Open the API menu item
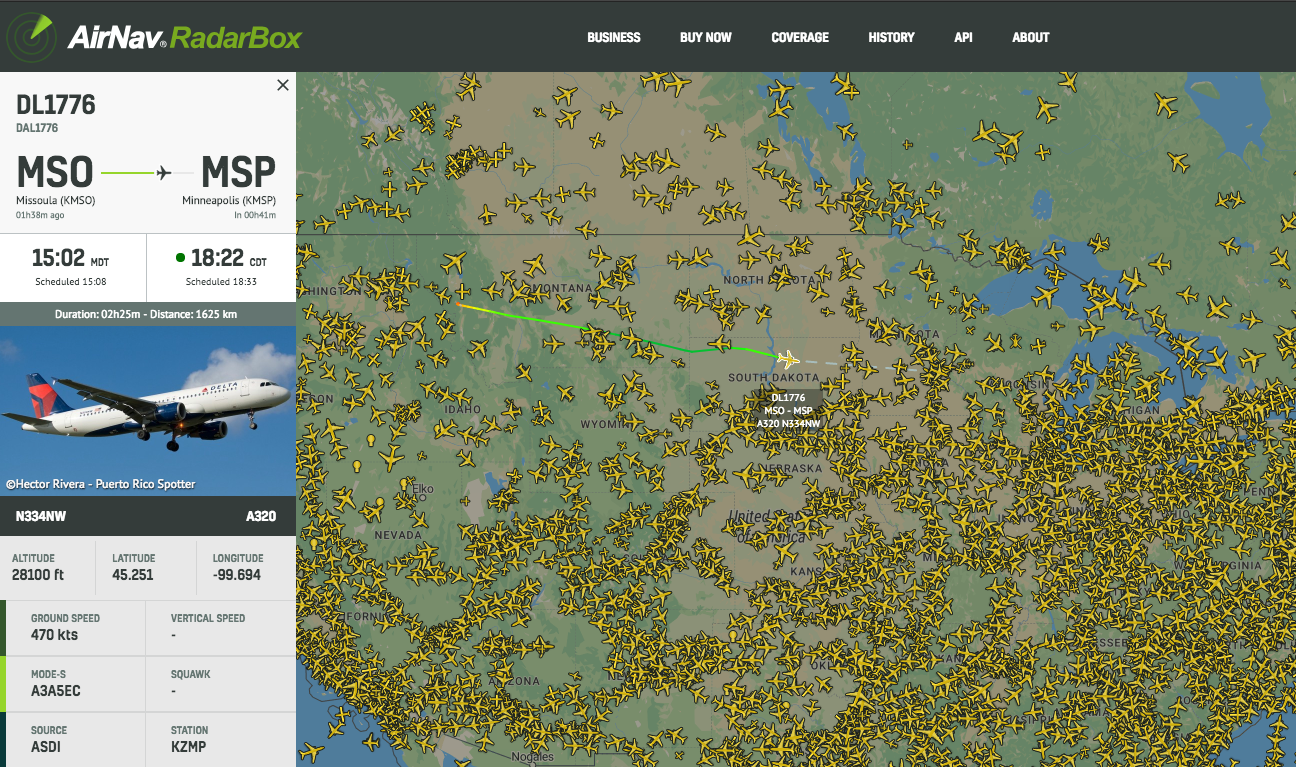 pos(963,37)
